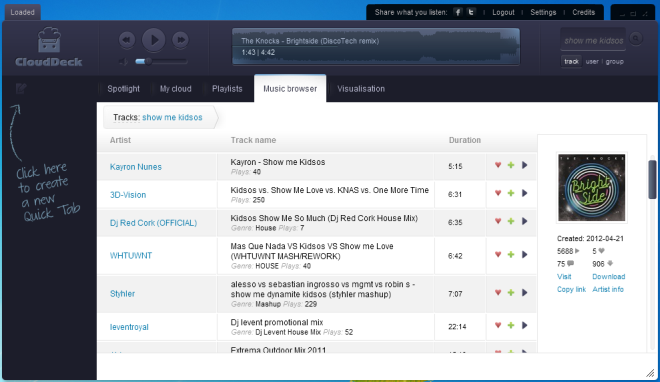The image size is (660, 382).
Task: Add Dj levent promotional mix via plus
Action: (x=511, y=325)
